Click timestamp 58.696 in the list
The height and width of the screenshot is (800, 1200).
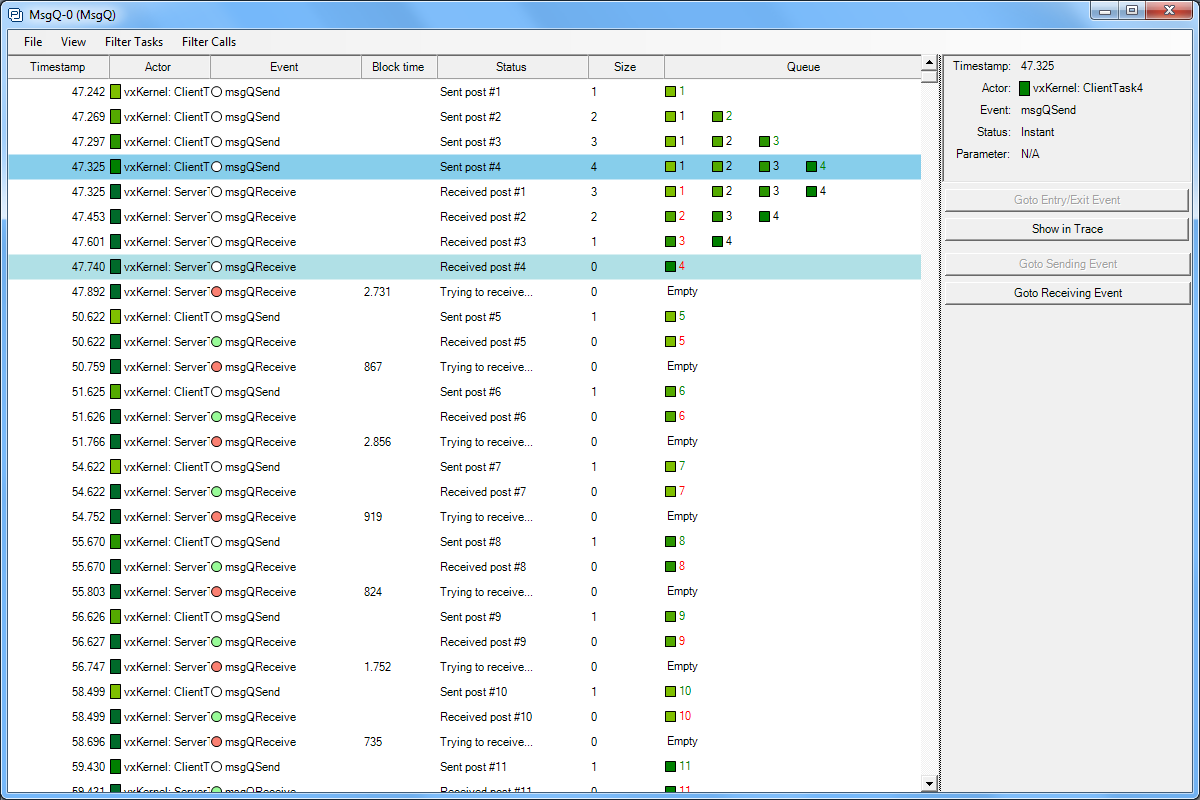(x=89, y=742)
